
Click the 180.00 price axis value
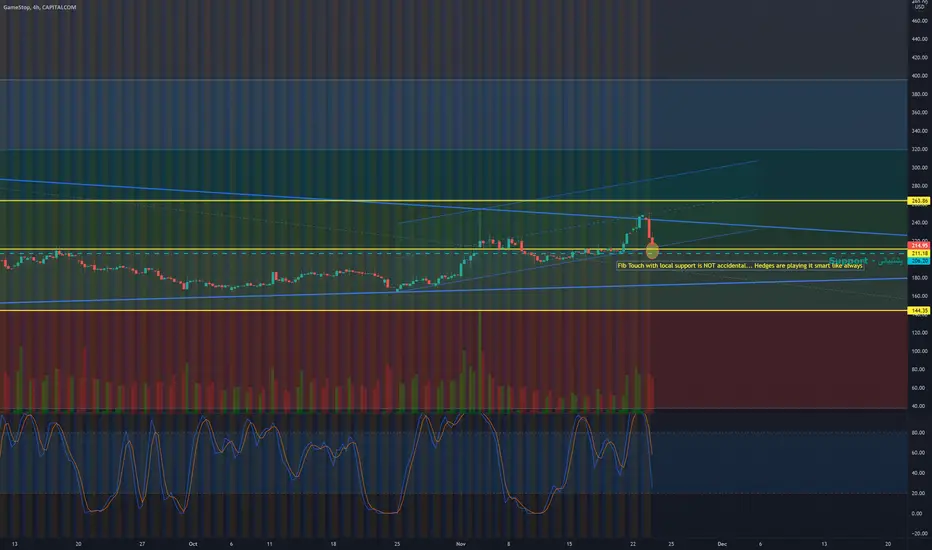click(919, 278)
